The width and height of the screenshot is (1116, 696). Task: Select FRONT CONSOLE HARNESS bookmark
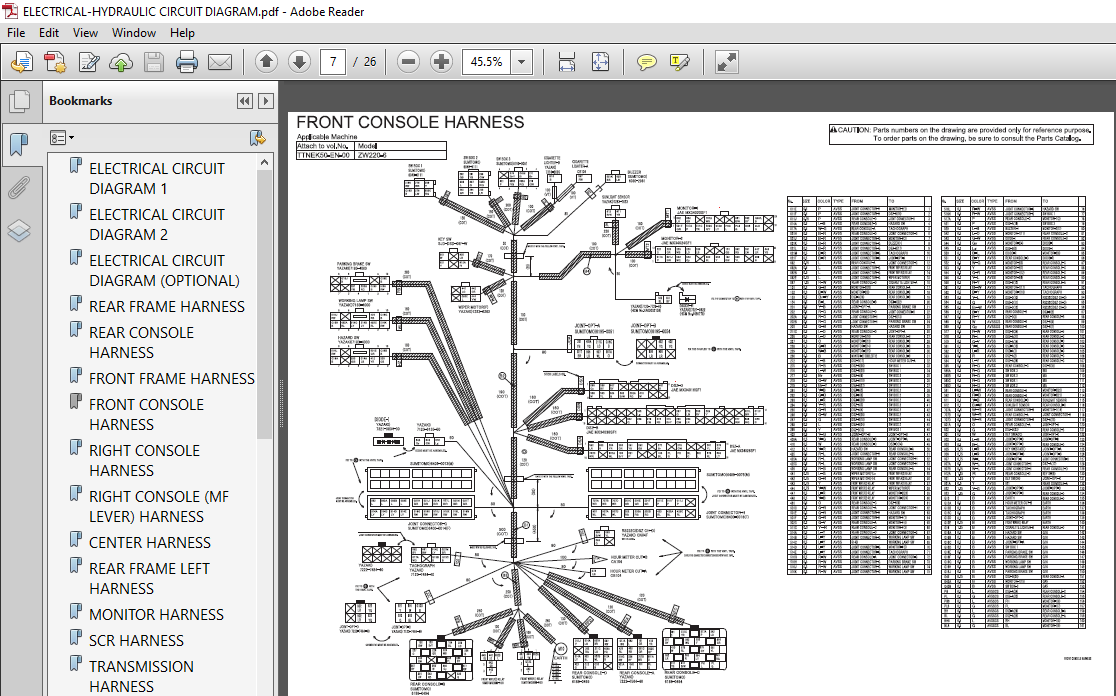[146, 414]
